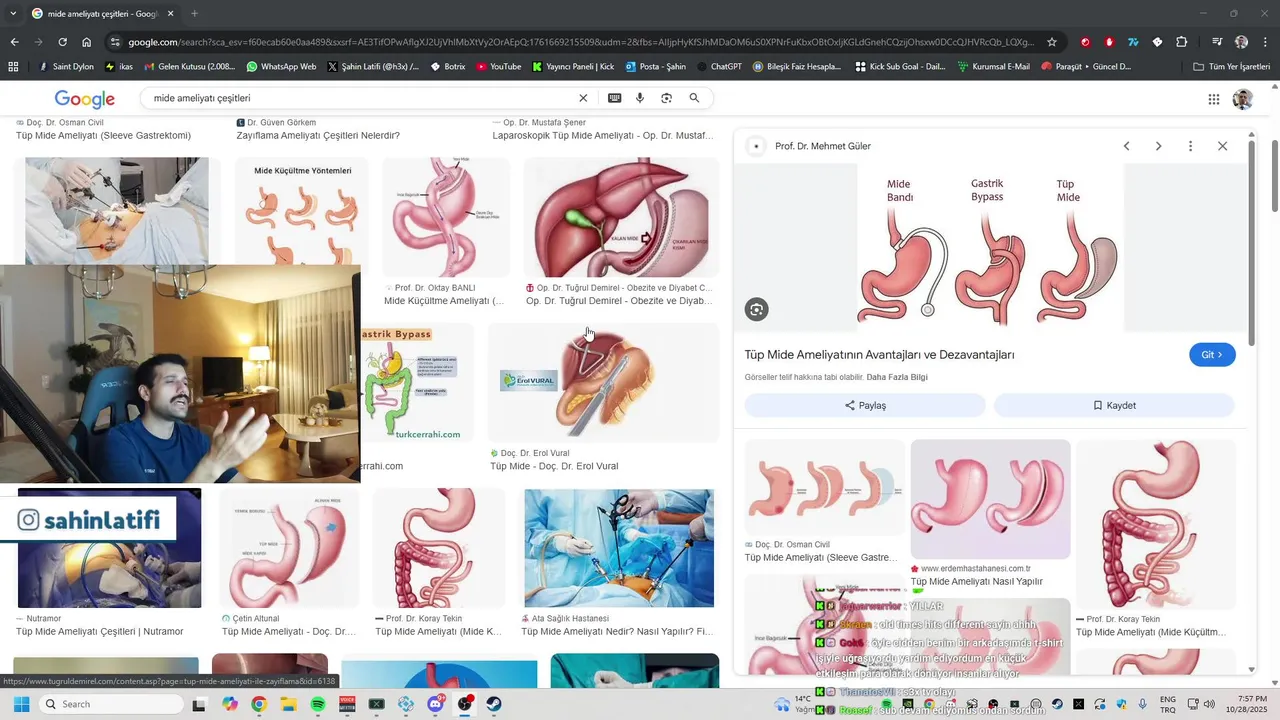Viewport: 1280px width, 720px height.
Task: Open the Chrome extensions puzzle menu
Action: tap(1182, 42)
